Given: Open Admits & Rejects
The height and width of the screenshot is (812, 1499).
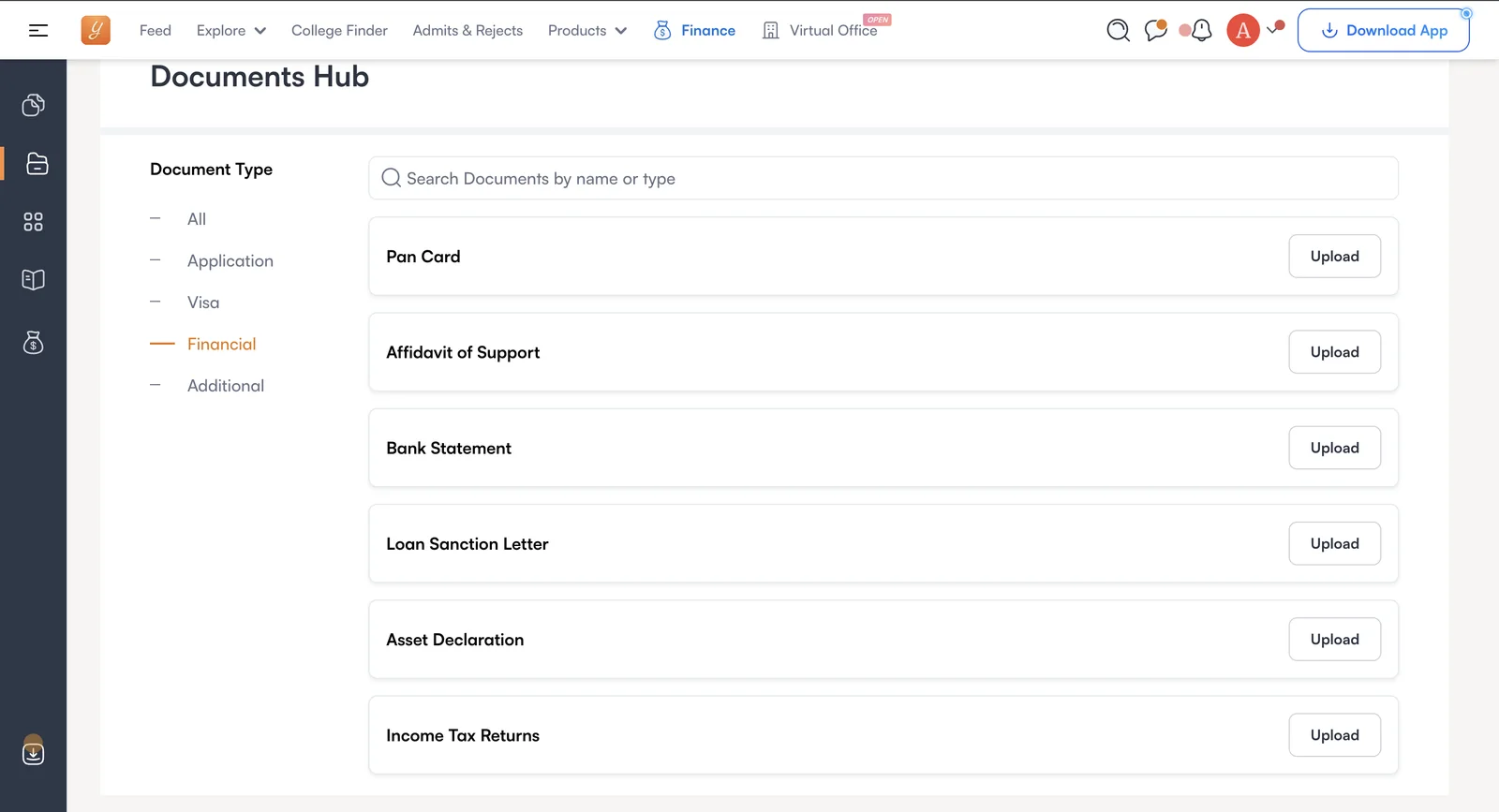Looking at the screenshot, I should [468, 31].
